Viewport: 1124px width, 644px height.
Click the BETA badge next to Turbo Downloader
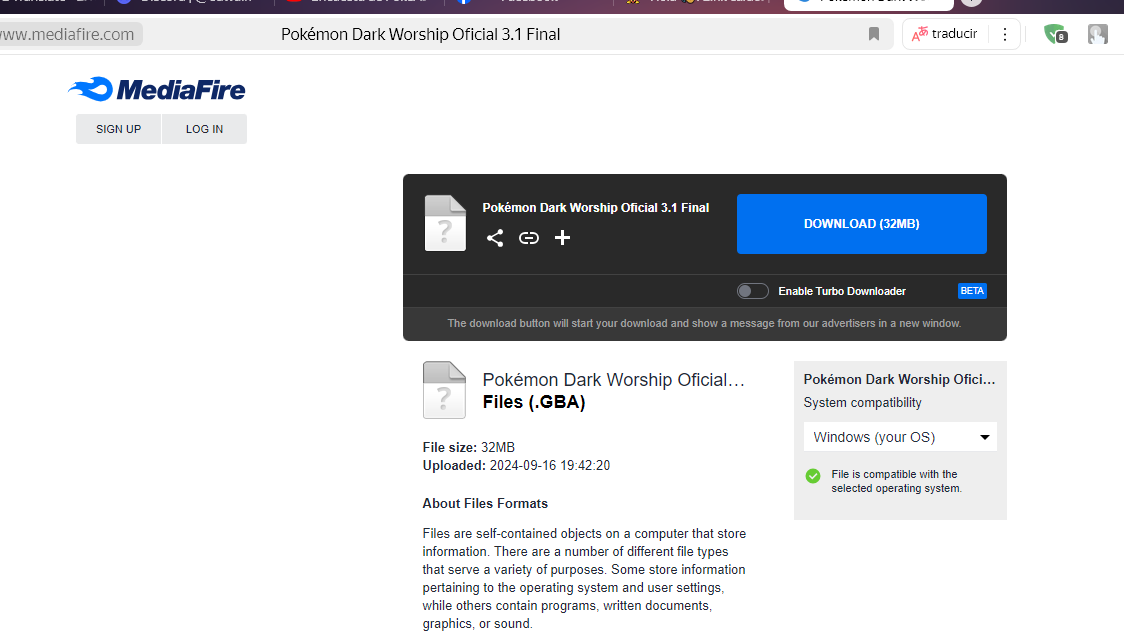click(972, 291)
